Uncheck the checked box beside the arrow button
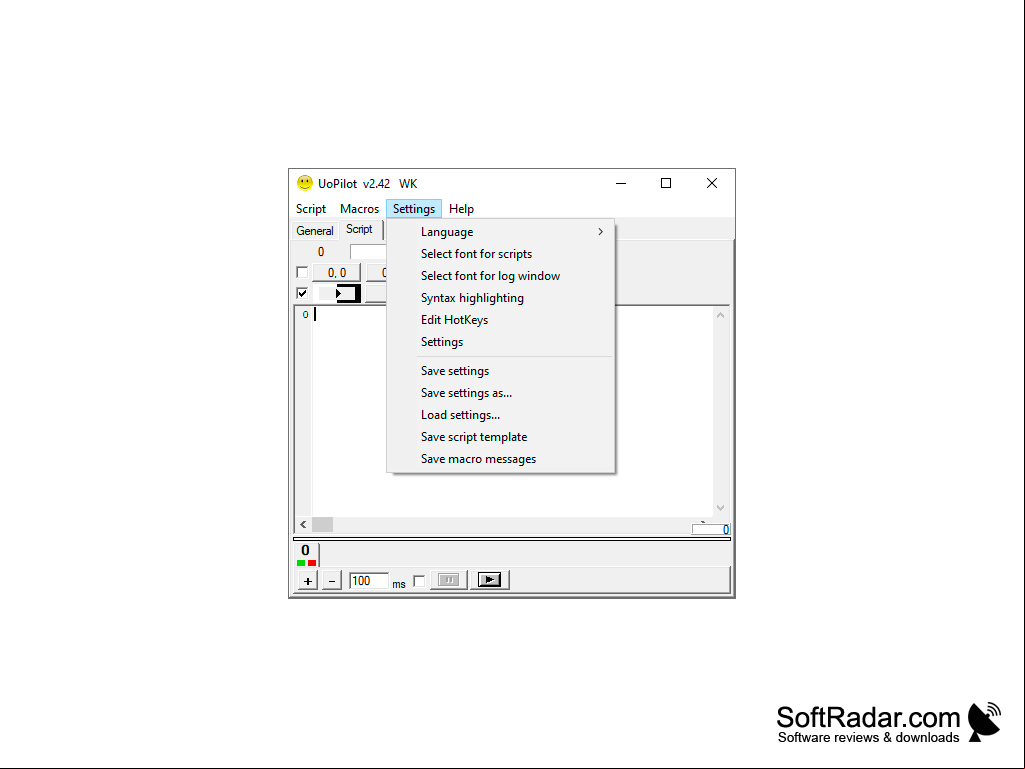The height and width of the screenshot is (769, 1025). (302, 293)
